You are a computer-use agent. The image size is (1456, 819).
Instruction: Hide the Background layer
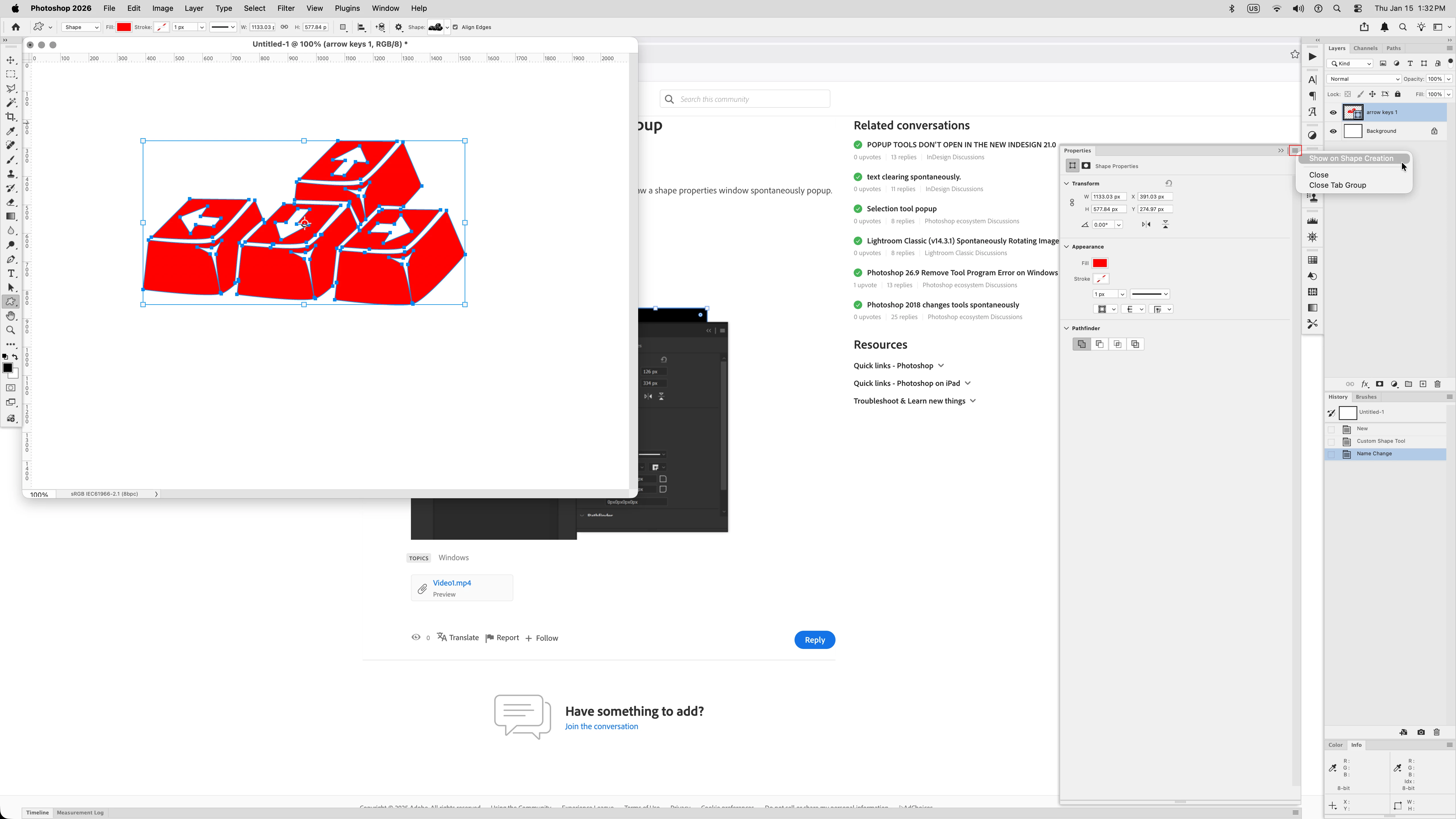pyautogui.click(x=1333, y=132)
